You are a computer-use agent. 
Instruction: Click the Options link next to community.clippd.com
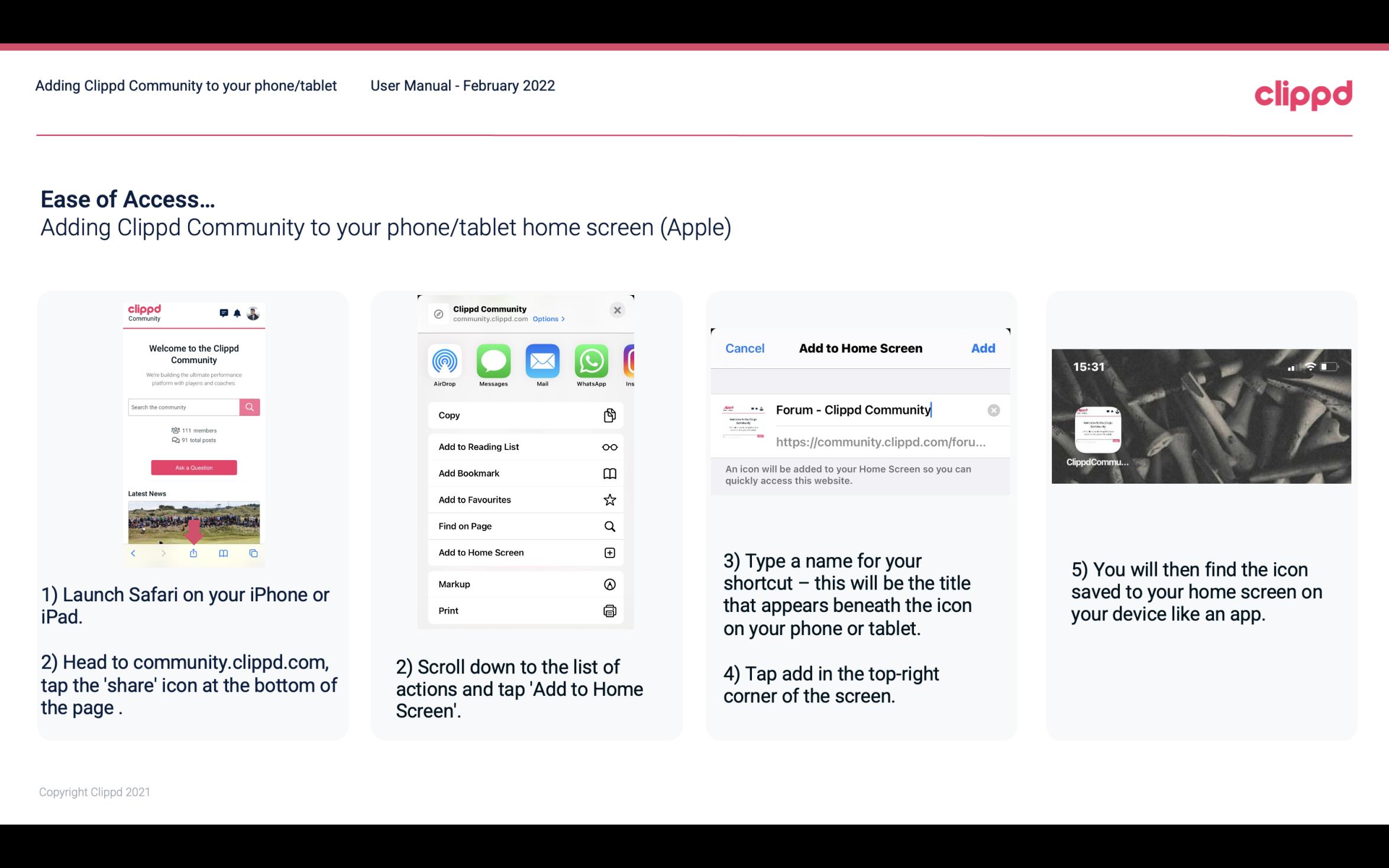click(x=548, y=318)
